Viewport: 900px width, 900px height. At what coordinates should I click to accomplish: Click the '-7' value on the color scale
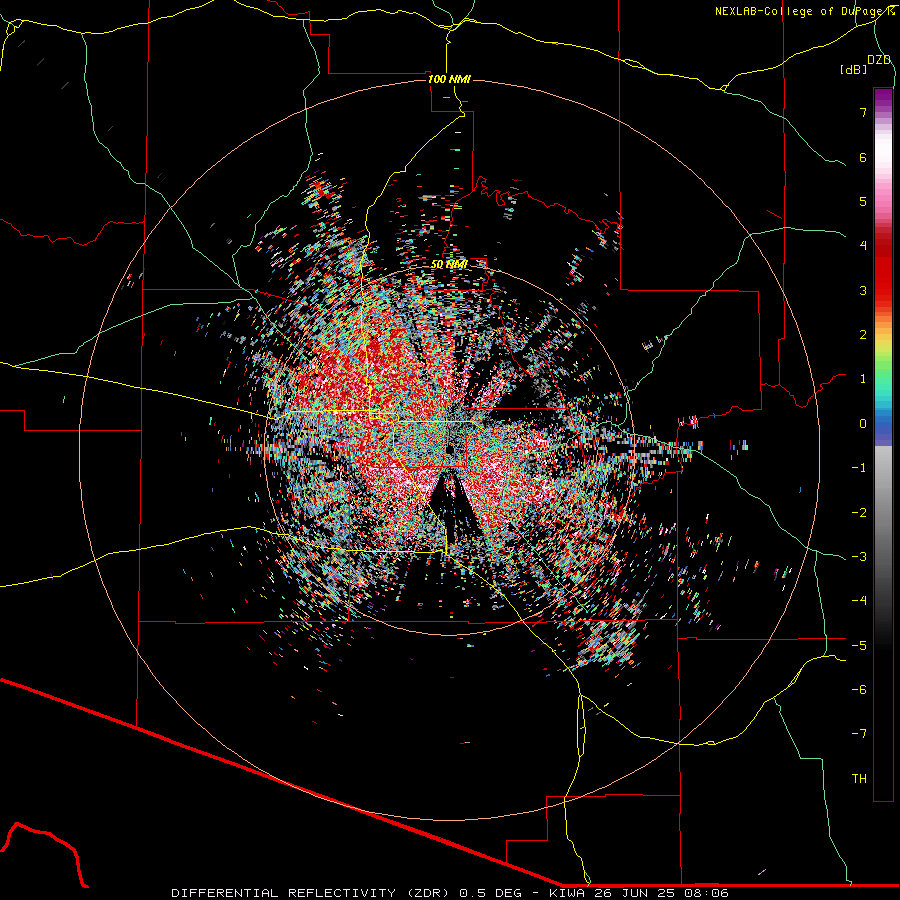pos(859,734)
